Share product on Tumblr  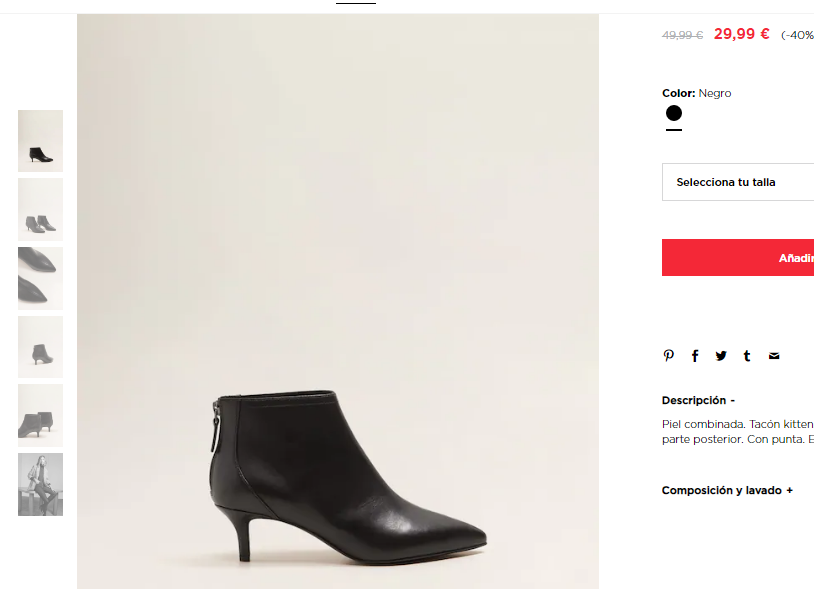click(747, 355)
